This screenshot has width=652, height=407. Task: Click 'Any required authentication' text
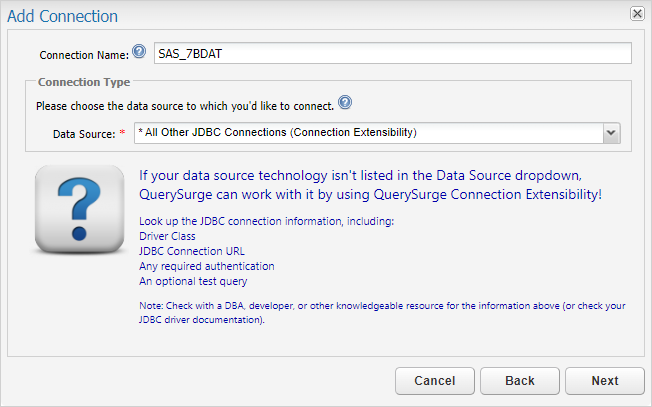coord(206,266)
